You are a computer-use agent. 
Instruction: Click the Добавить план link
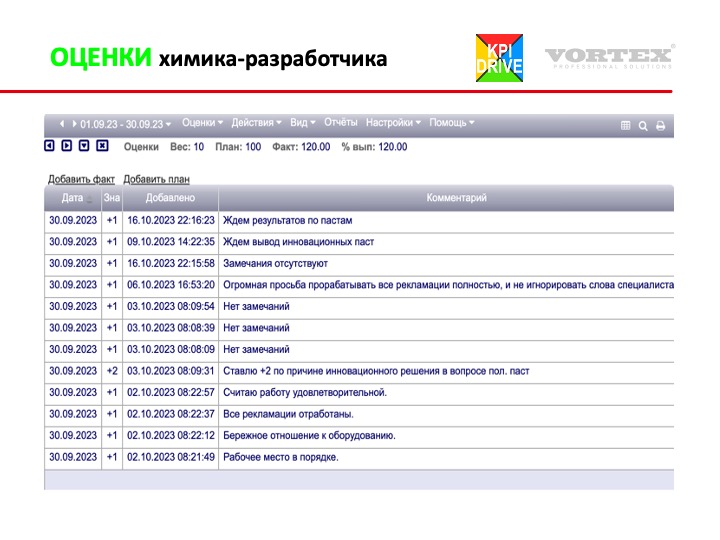click(157, 179)
